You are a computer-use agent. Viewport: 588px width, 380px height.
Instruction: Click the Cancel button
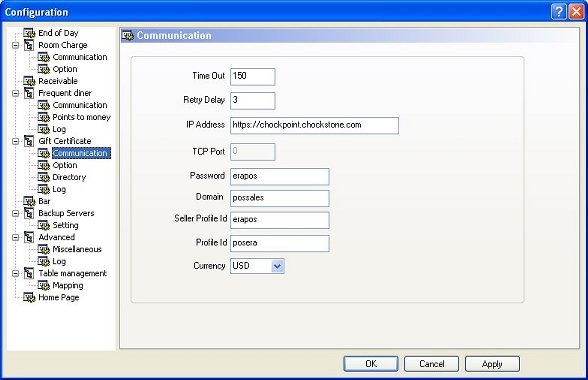coord(431,364)
